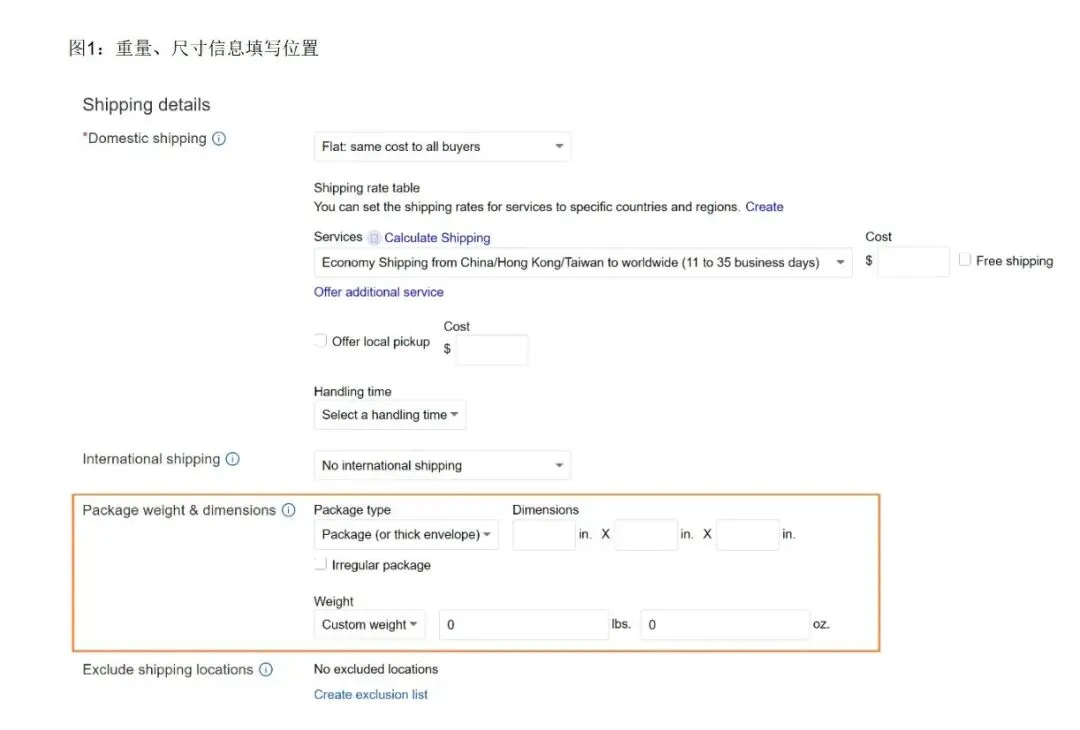The height and width of the screenshot is (730, 1080).
Task: Check the Irregular package option
Action: 320,564
